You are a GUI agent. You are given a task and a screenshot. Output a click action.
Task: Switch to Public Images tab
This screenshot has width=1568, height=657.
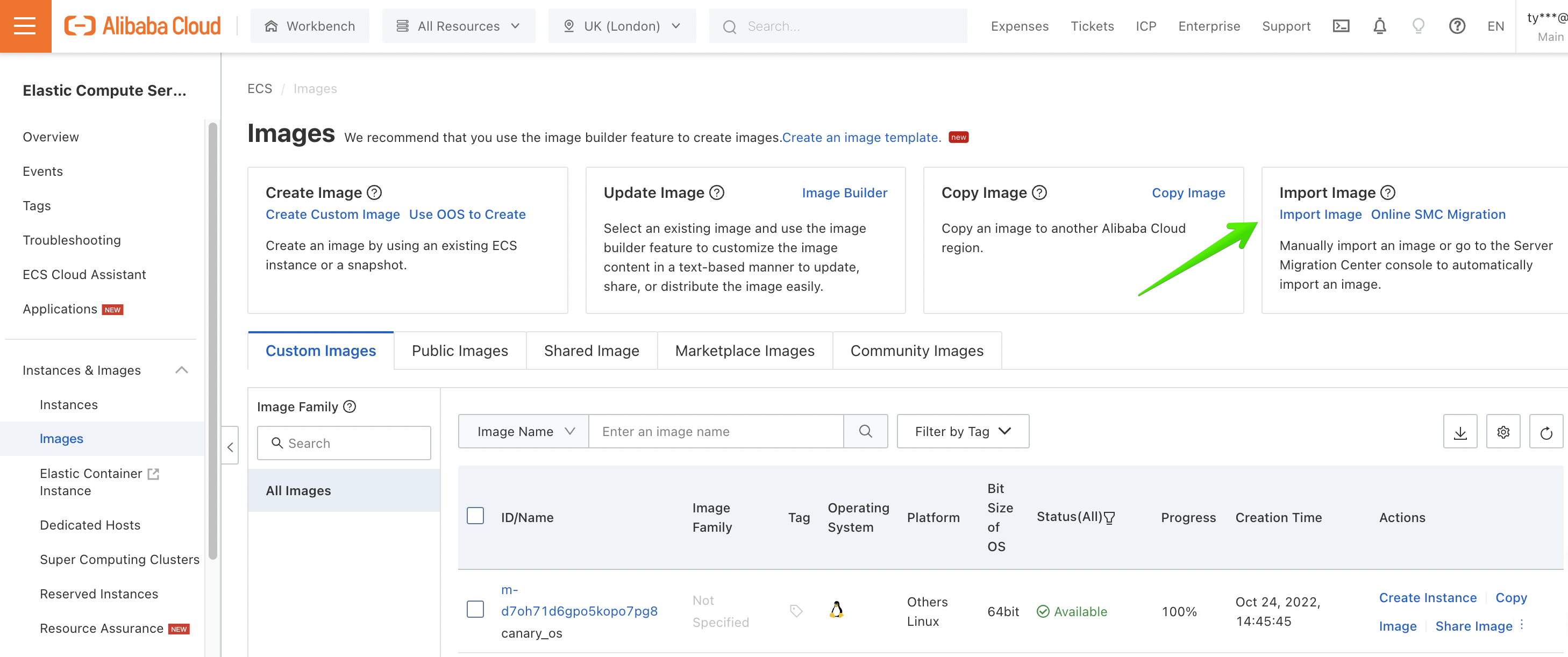point(460,351)
